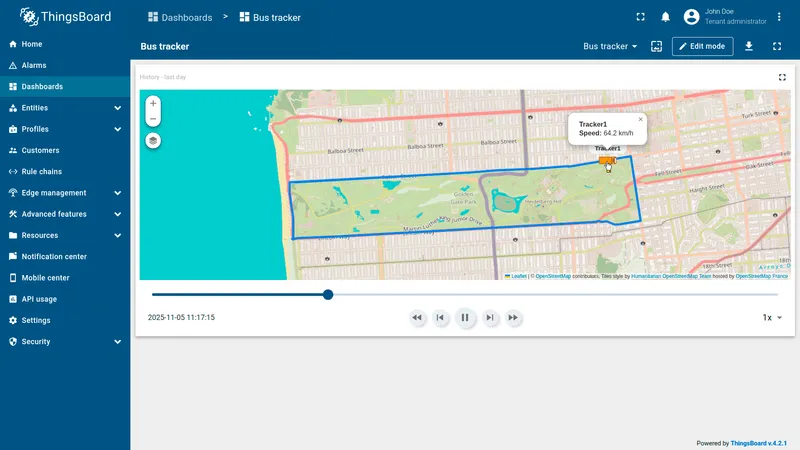Screen dimensions: 800x450
Task: Open the OpenStreetMap France link
Action: pos(762,276)
